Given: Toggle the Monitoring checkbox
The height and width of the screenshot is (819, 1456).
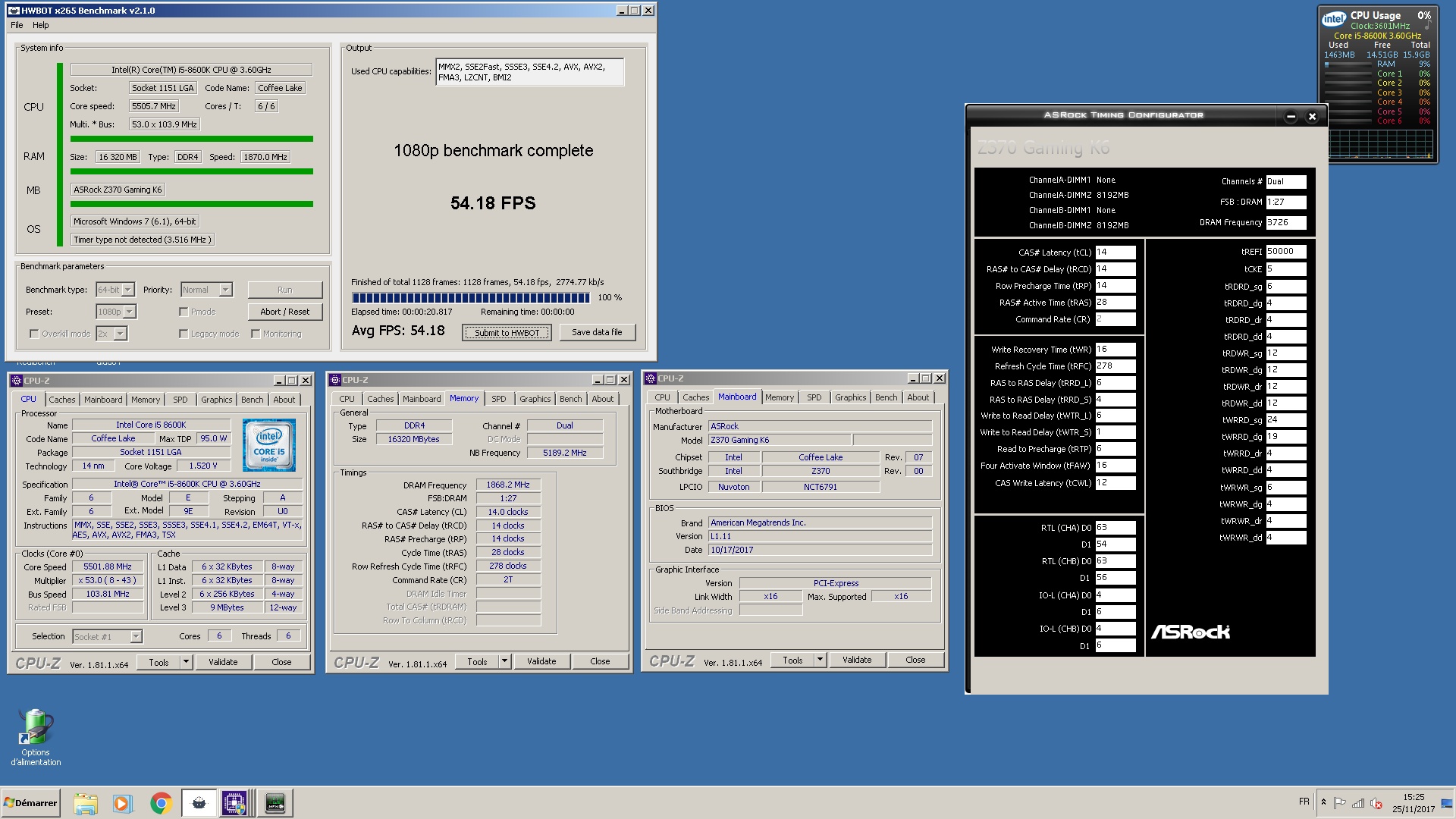Looking at the screenshot, I should click(x=256, y=334).
